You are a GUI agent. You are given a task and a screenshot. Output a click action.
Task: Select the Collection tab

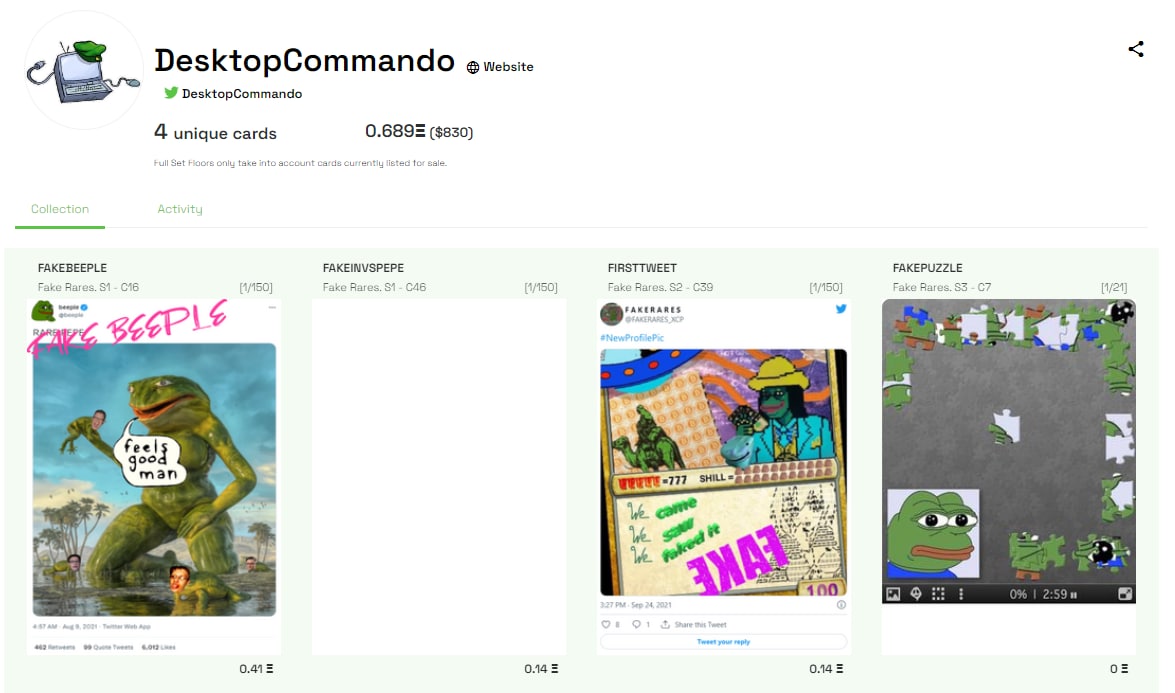coord(60,209)
